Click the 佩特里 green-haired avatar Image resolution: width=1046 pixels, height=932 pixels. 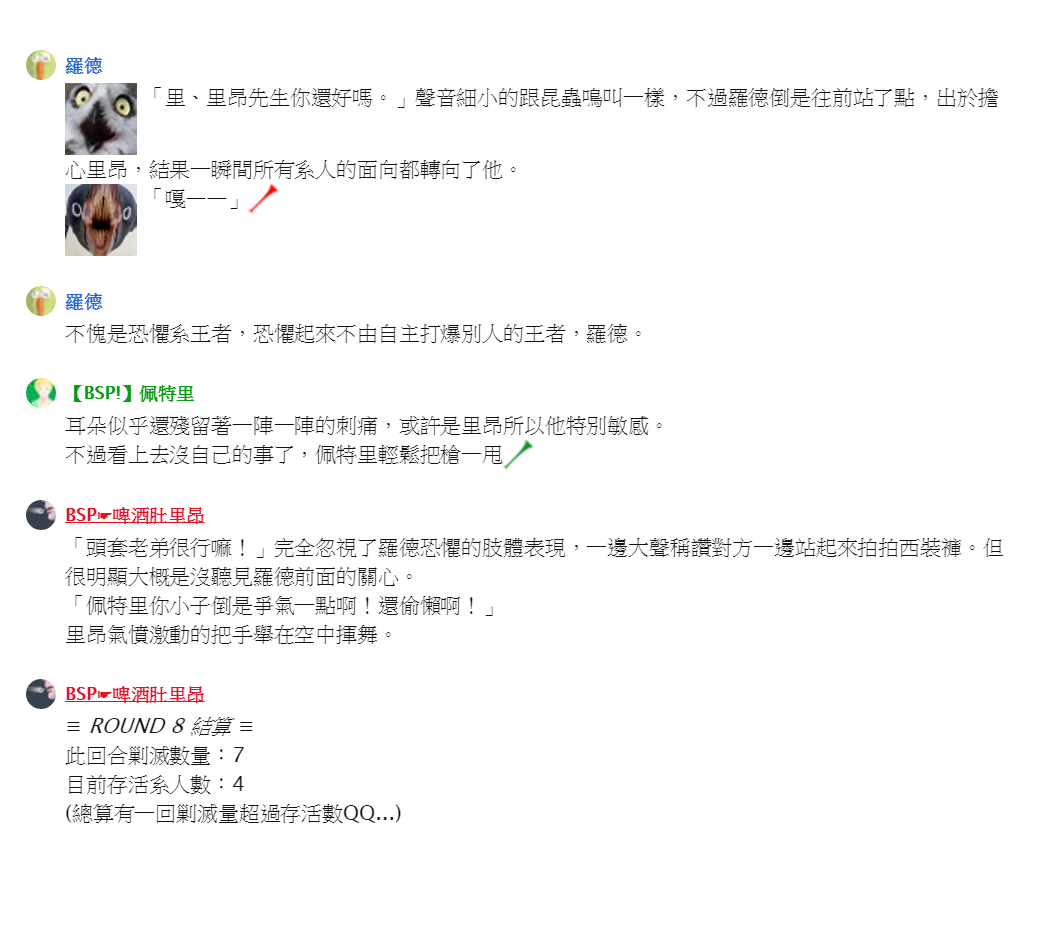[41, 393]
